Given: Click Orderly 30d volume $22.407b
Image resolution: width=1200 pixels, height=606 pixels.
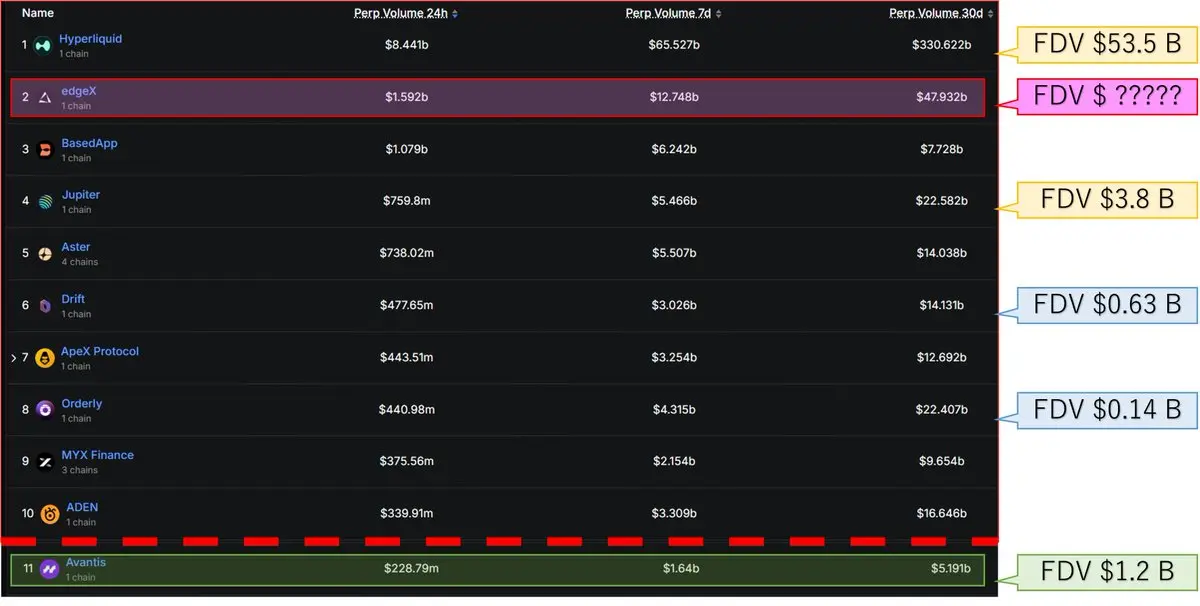Looking at the screenshot, I should click(x=942, y=410).
